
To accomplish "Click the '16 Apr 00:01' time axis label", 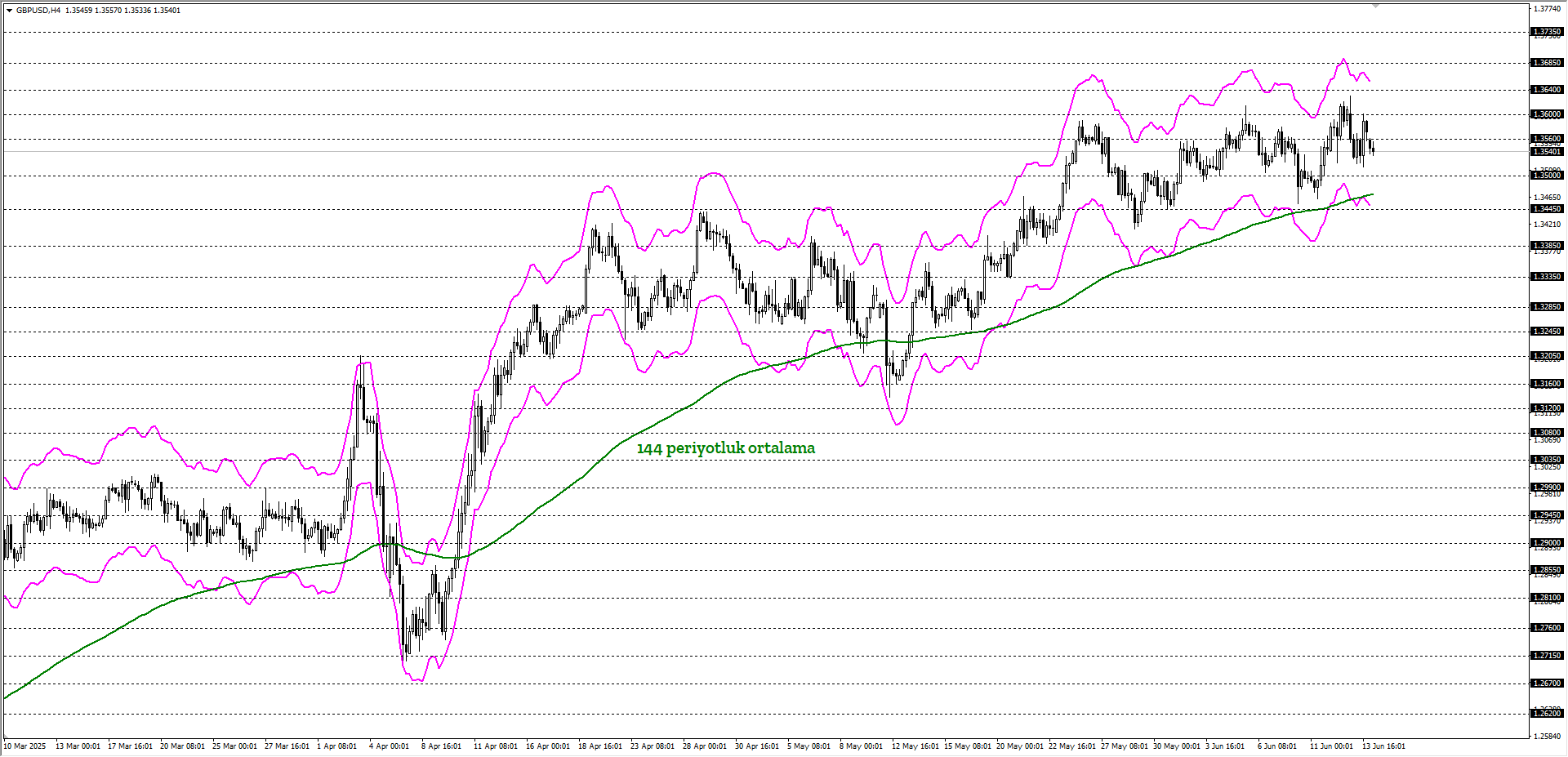I will (548, 746).
